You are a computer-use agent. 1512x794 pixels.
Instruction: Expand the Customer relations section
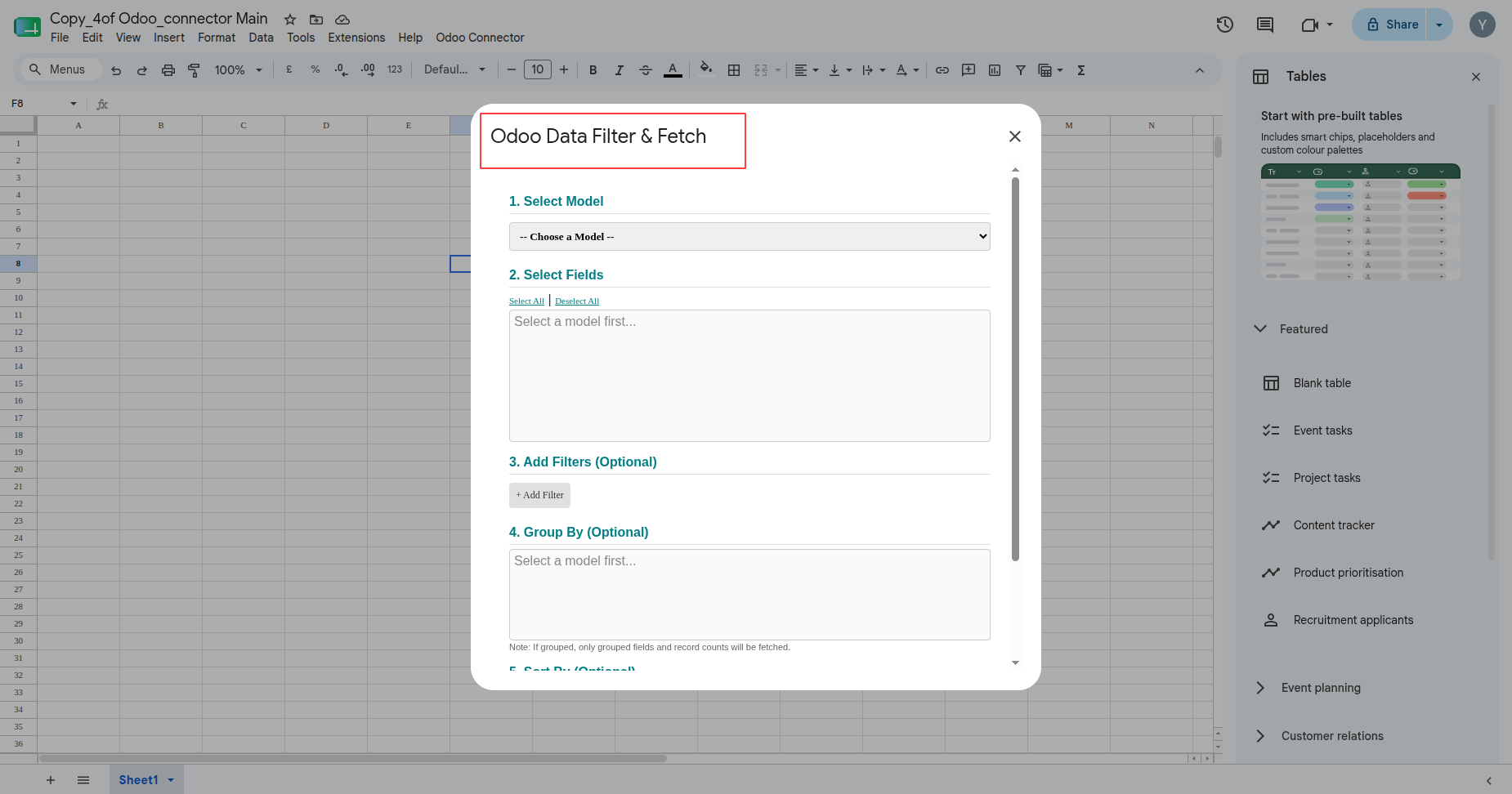click(x=1260, y=736)
